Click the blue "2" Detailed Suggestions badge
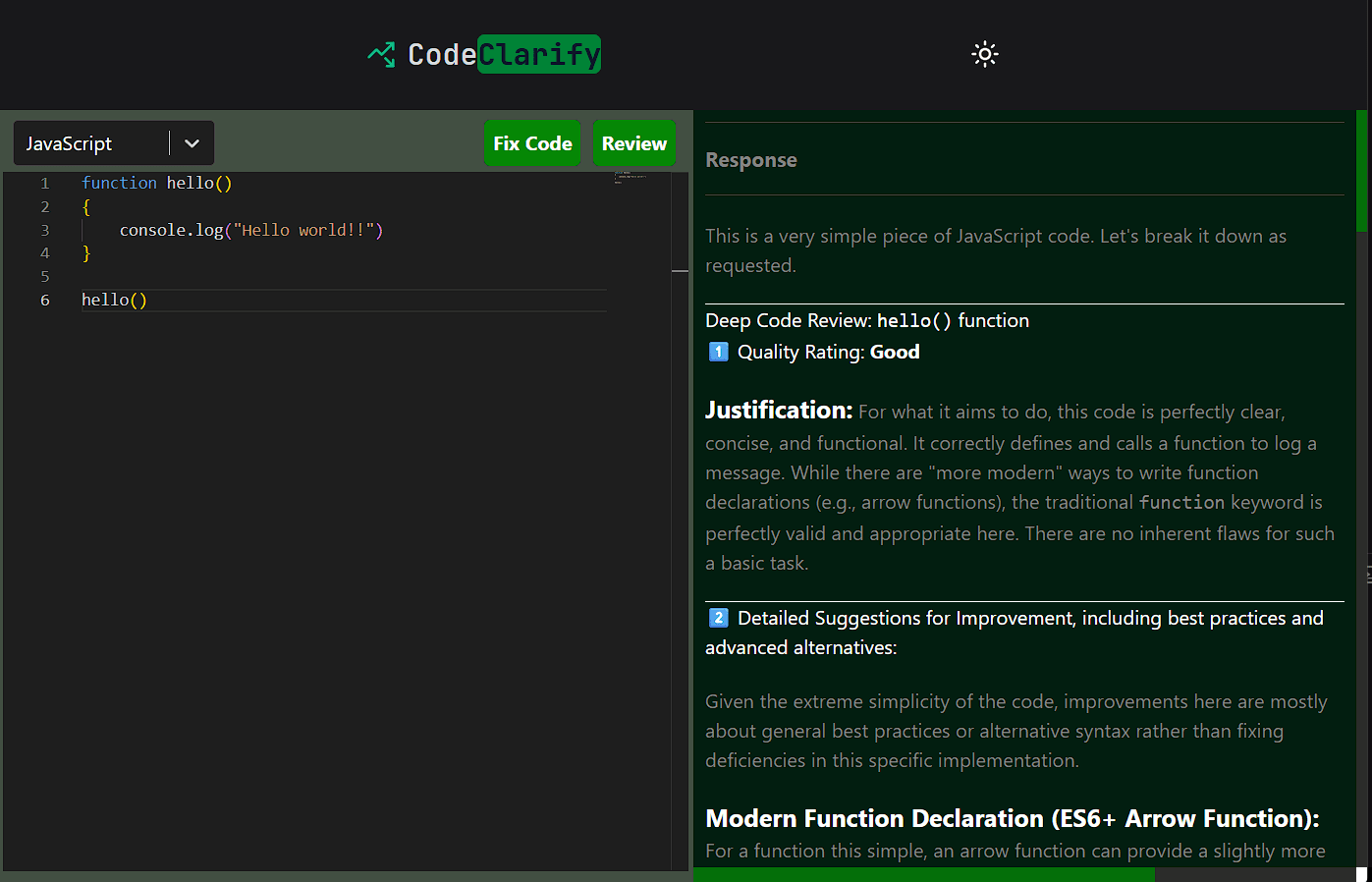The height and width of the screenshot is (882, 1372). pos(718,618)
